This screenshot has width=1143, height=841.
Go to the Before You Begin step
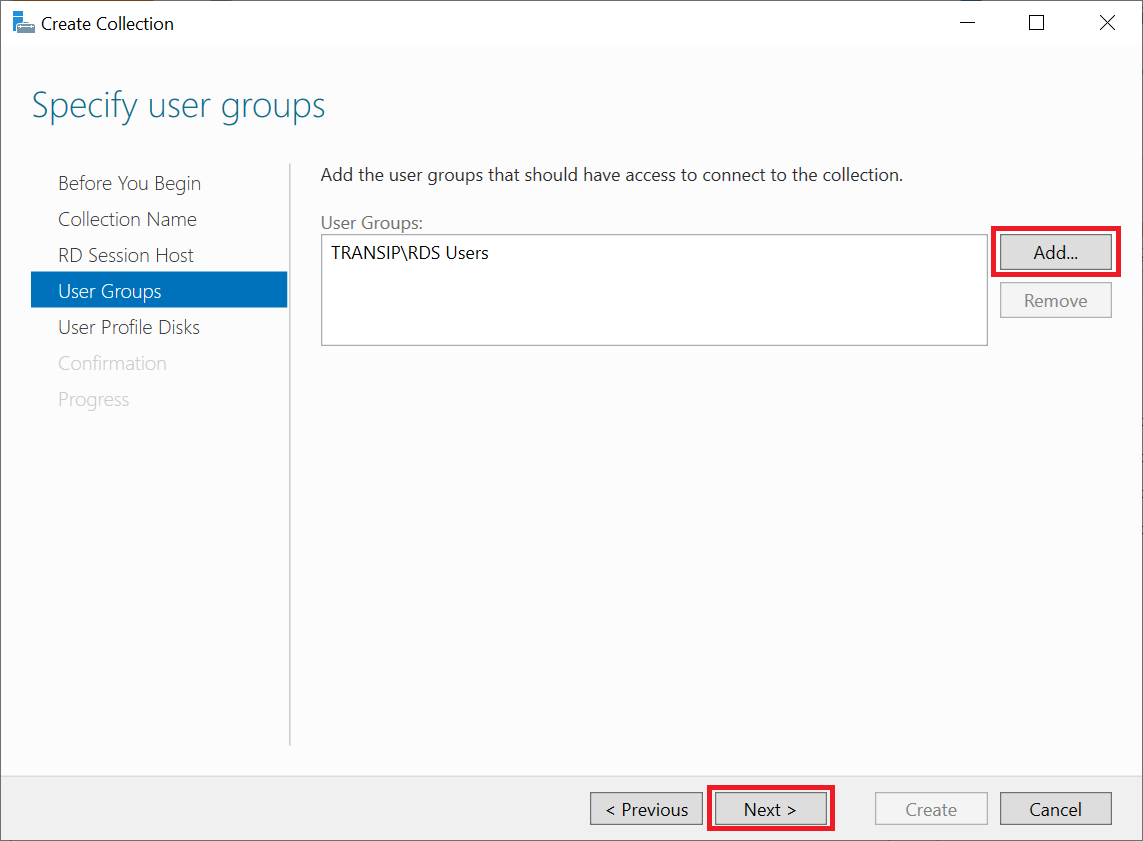tap(129, 183)
